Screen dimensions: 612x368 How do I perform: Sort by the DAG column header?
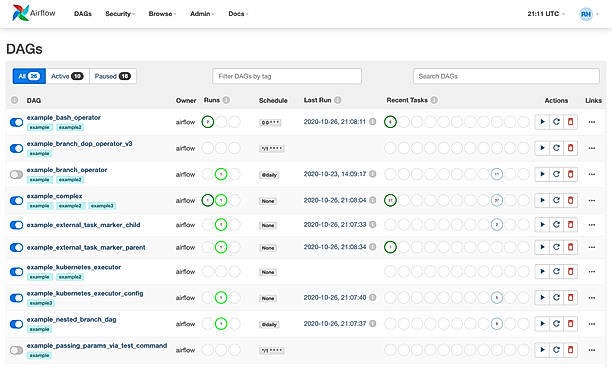34,100
